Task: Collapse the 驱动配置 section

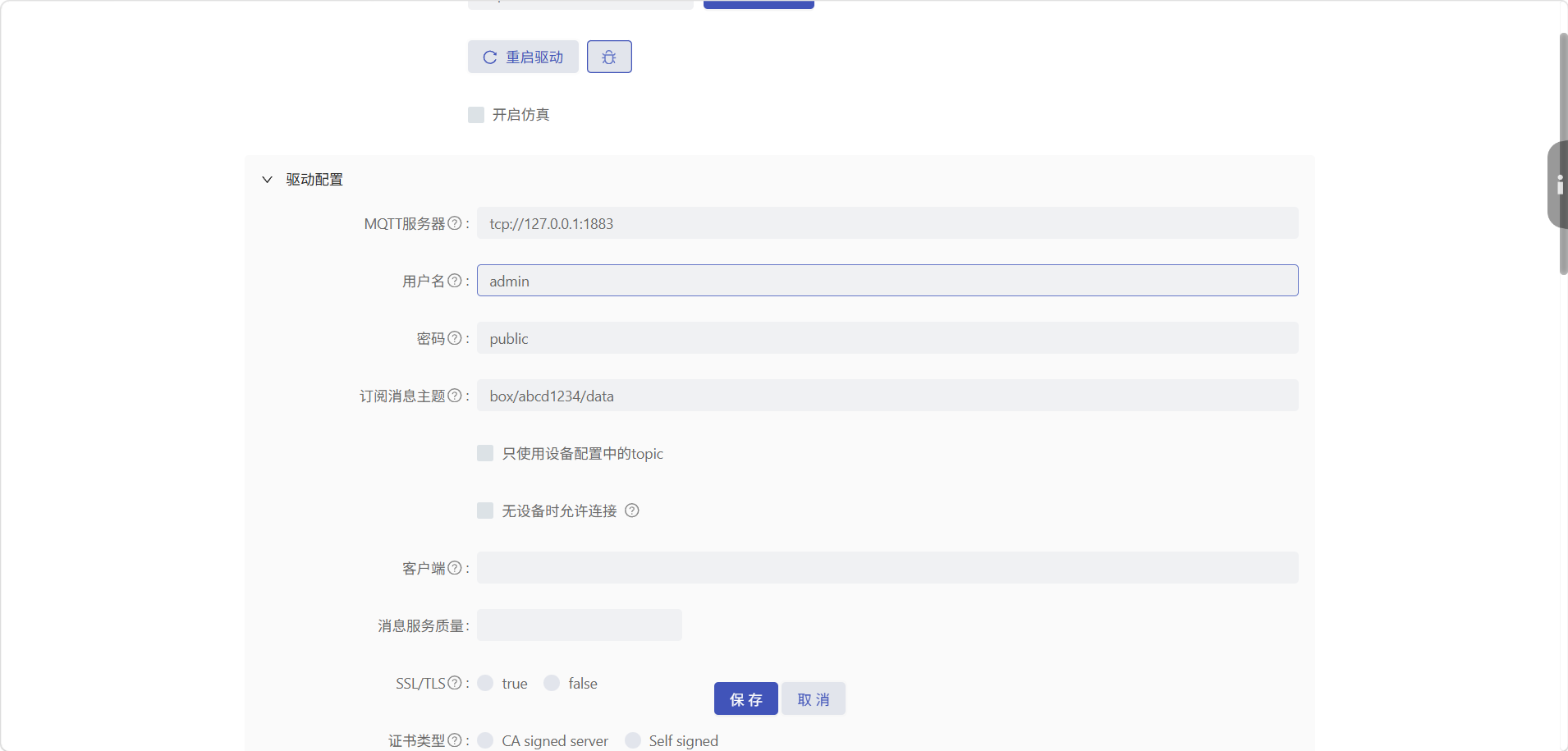Action: point(267,179)
